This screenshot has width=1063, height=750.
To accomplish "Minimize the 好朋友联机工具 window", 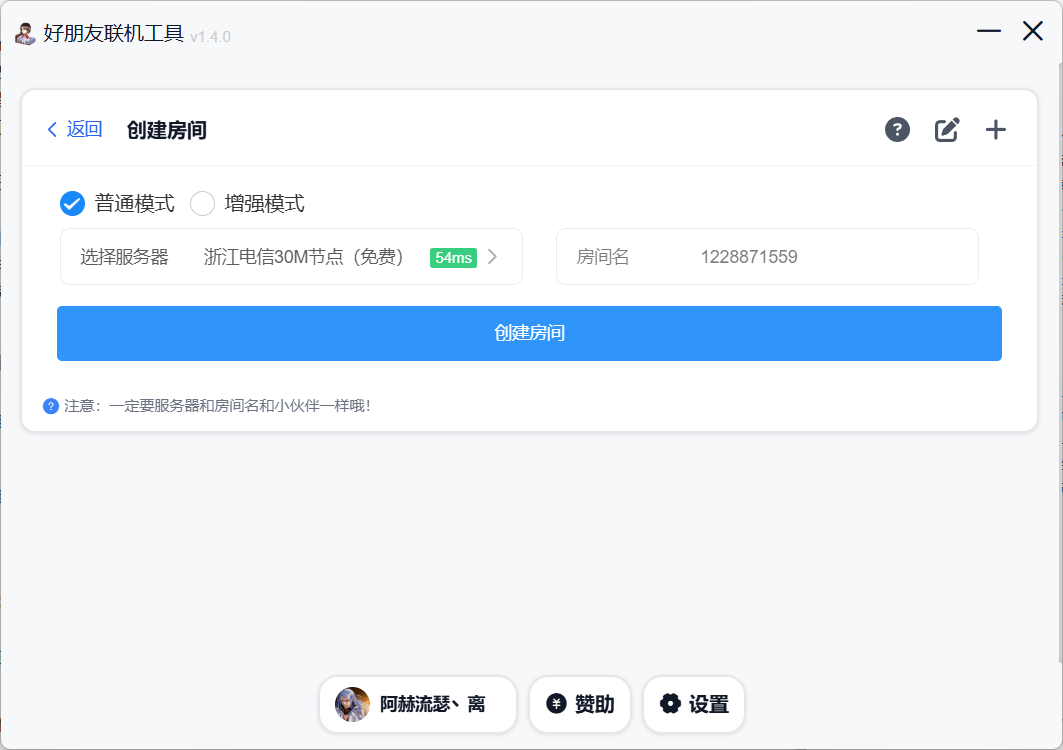I will click(988, 32).
